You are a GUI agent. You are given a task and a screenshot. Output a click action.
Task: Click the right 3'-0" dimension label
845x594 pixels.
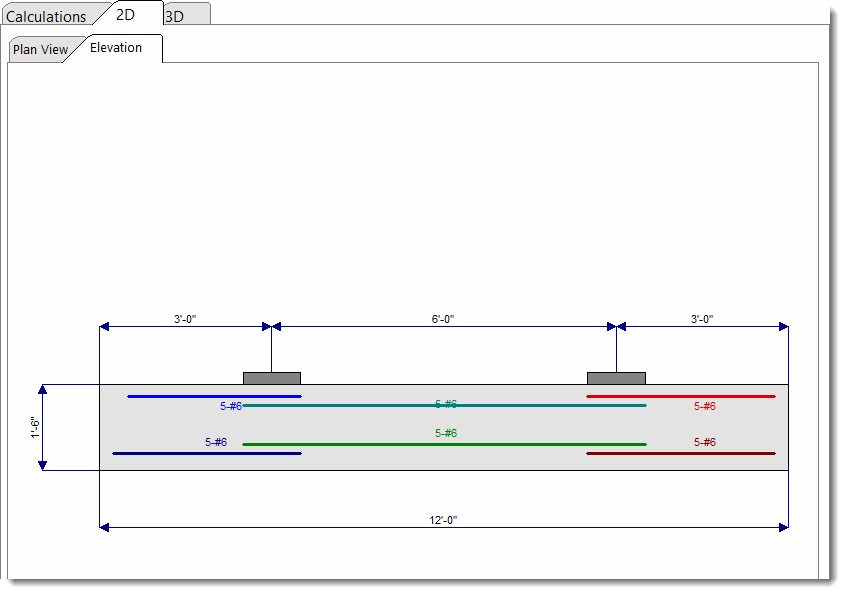coord(702,318)
